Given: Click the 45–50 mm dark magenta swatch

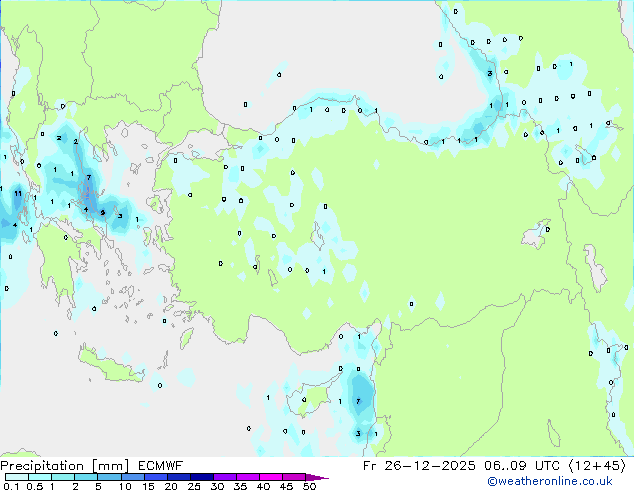Looking at the screenshot, I should pos(294,477).
